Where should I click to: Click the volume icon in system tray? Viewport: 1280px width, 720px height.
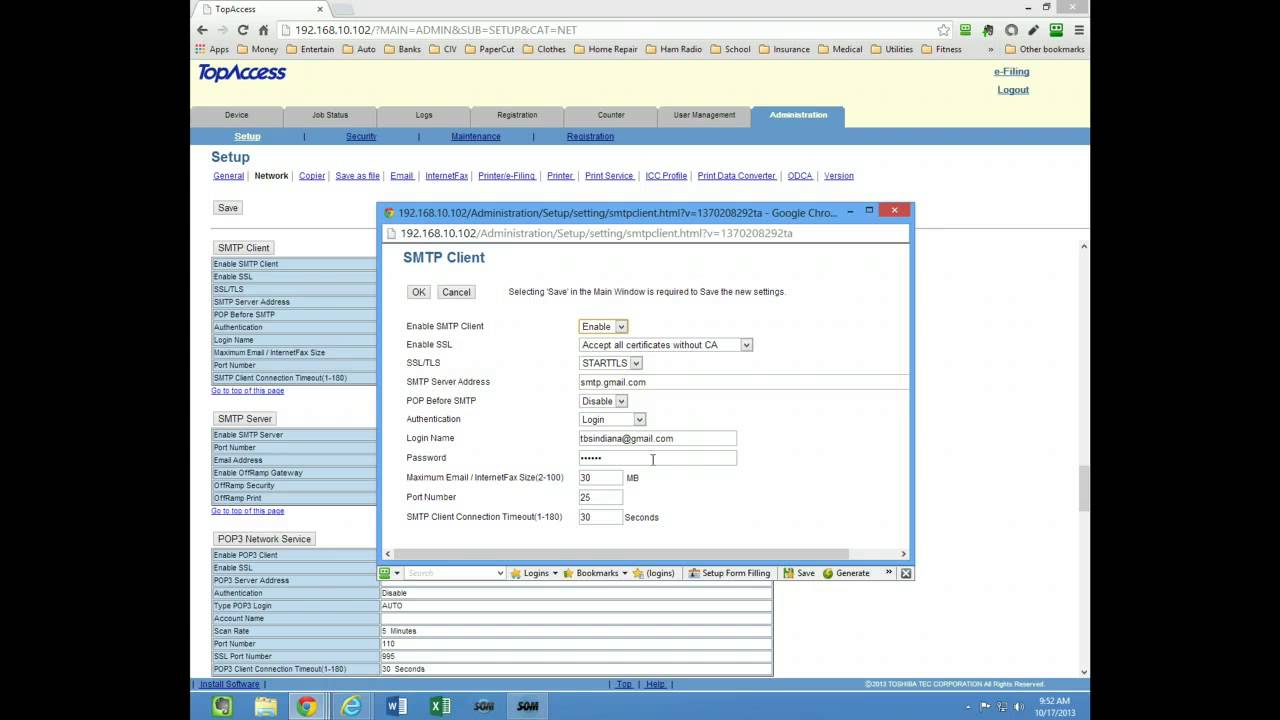(x=1021, y=706)
